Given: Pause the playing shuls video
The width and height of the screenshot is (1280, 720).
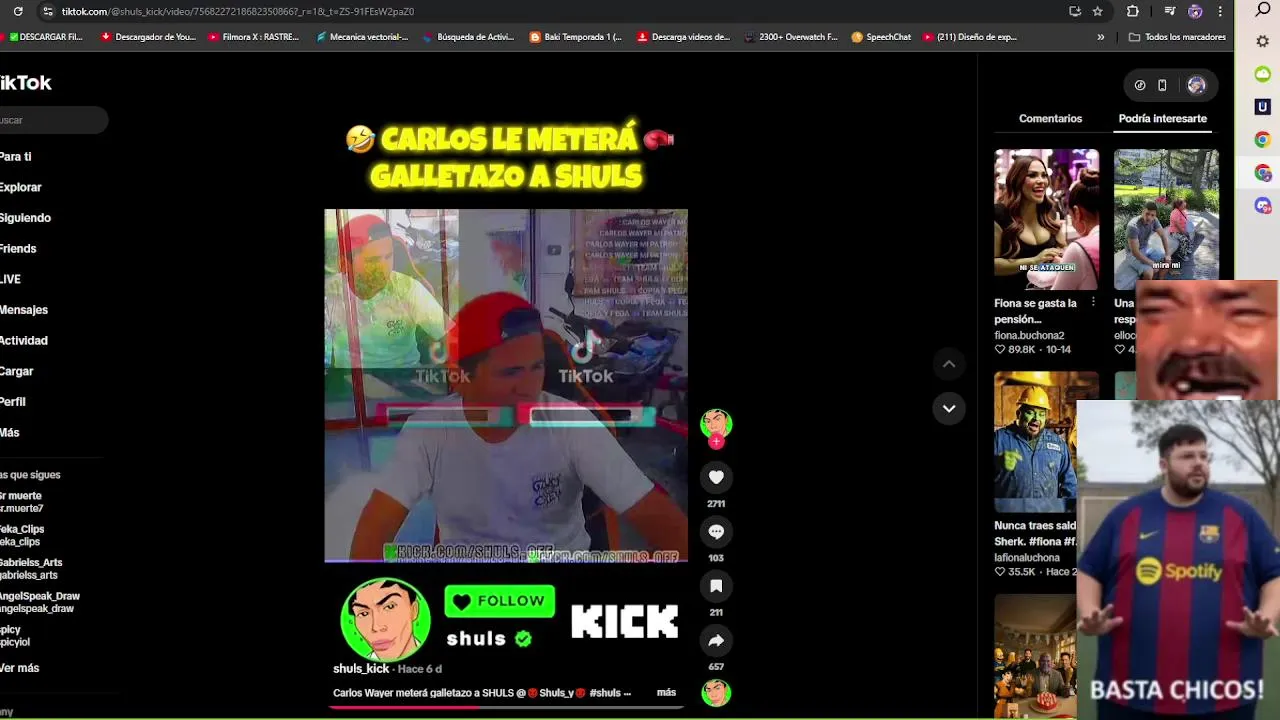Looking at the screenshot, I should click(x=506, y=386).
